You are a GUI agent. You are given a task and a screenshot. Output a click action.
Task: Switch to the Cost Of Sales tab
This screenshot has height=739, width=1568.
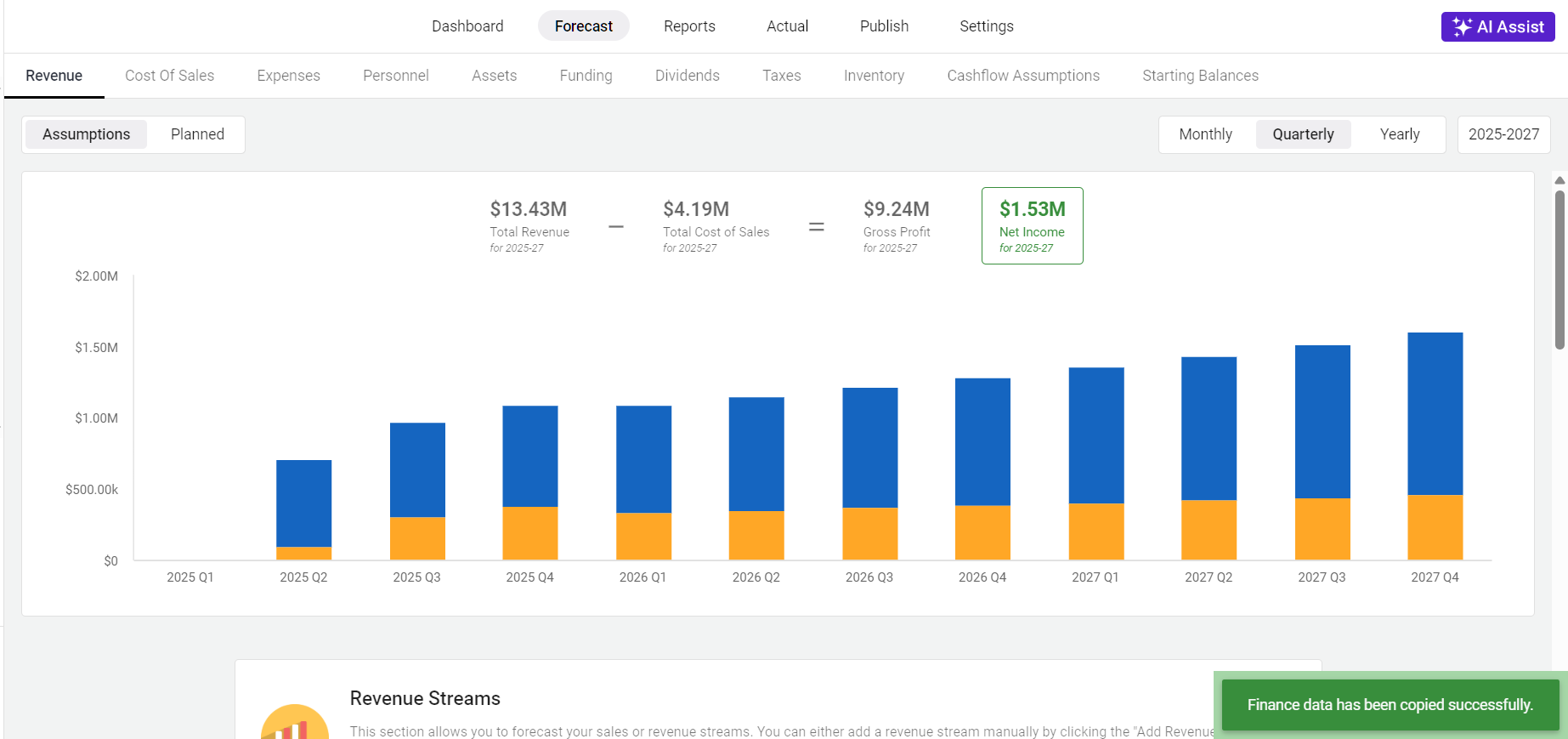[169, 76]
